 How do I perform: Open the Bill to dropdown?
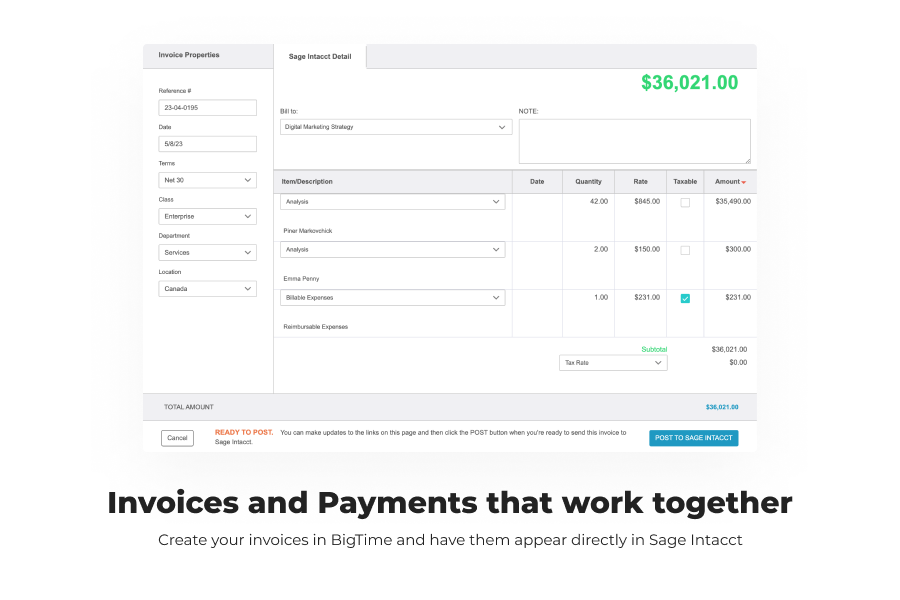pyautogui.click(x=396, y=127)
